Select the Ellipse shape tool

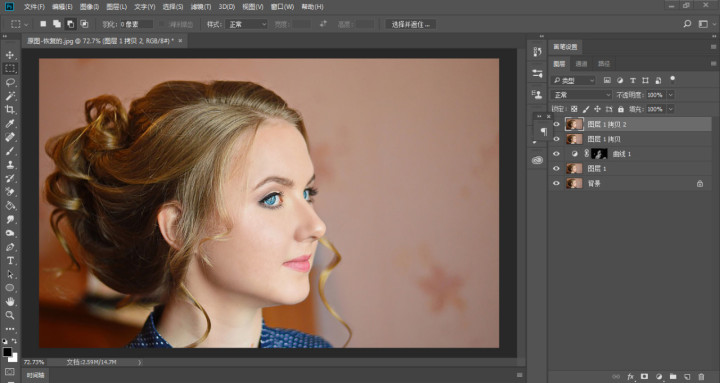point(10,288)
